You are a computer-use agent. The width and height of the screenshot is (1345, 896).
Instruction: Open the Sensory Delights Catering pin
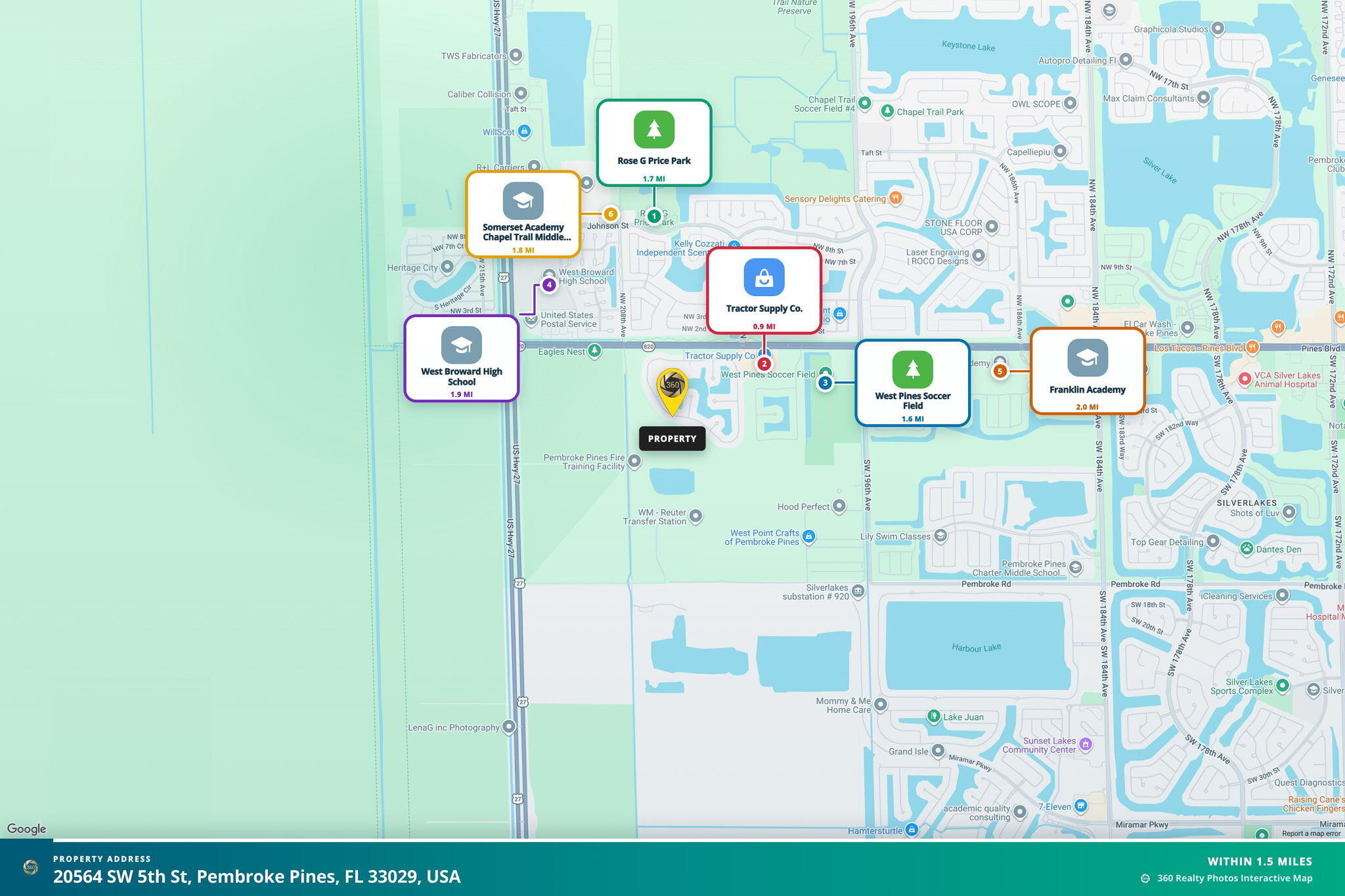(894, 198)
